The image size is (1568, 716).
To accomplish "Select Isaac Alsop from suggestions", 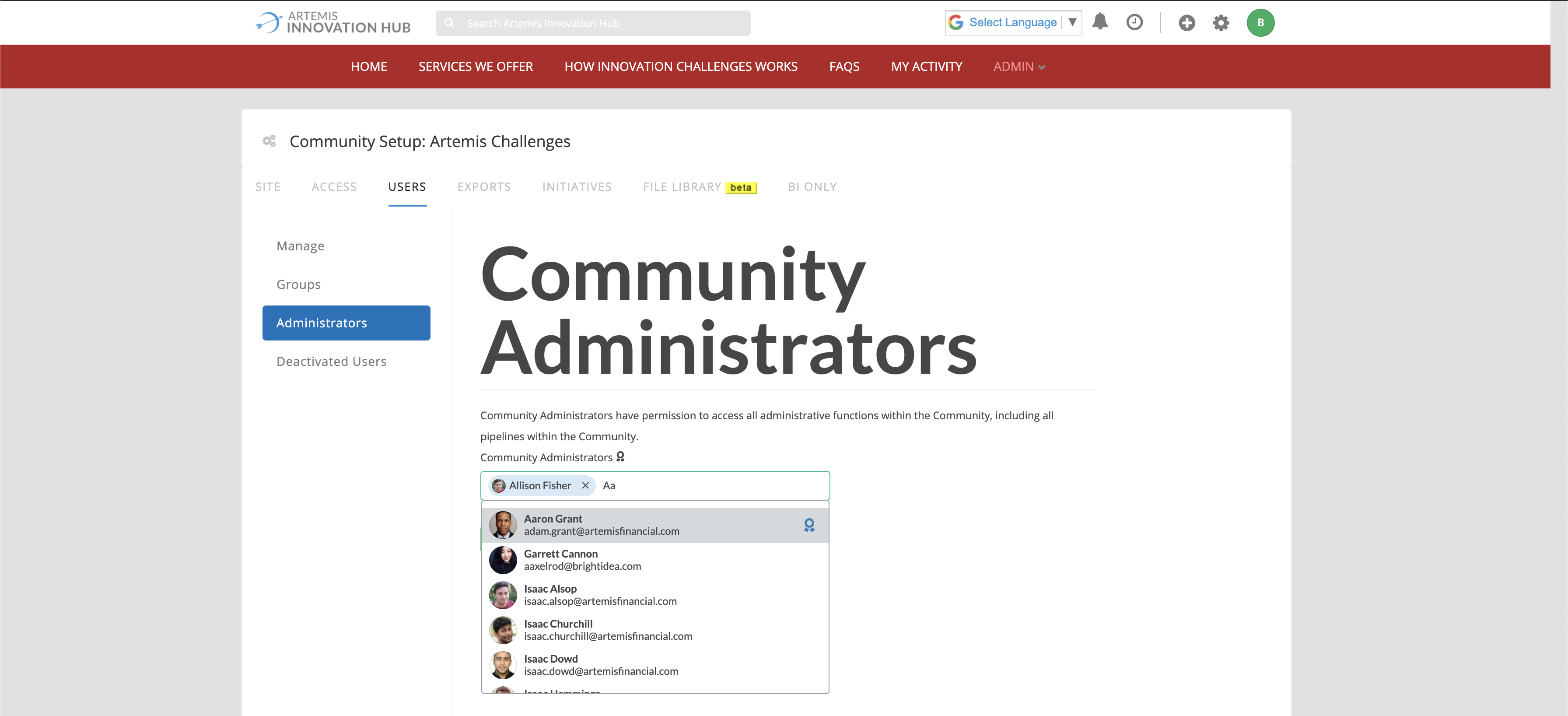I will tap(655, 595).
